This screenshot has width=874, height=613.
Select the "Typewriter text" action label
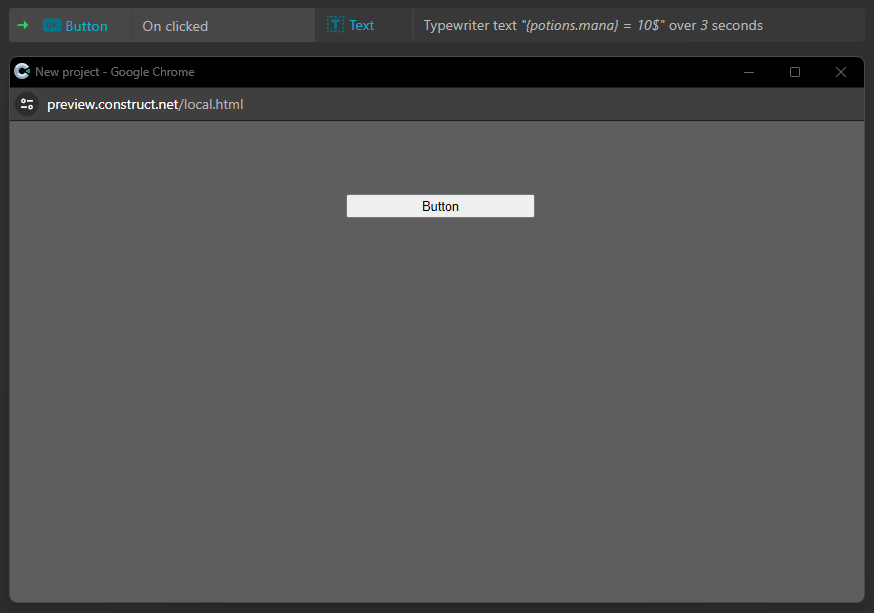[x=469, y=25]
